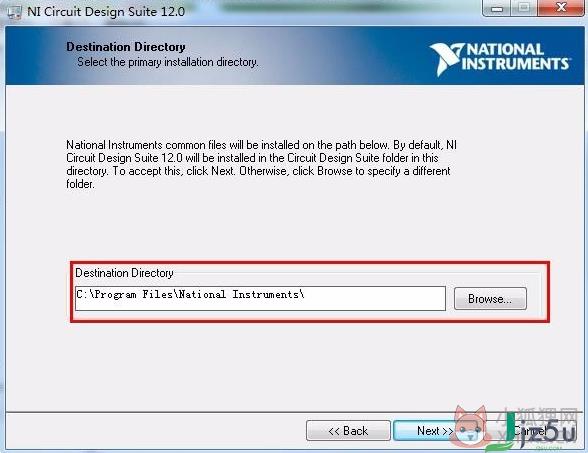Open Browse to choose a different folder

(x=490, y=299)
